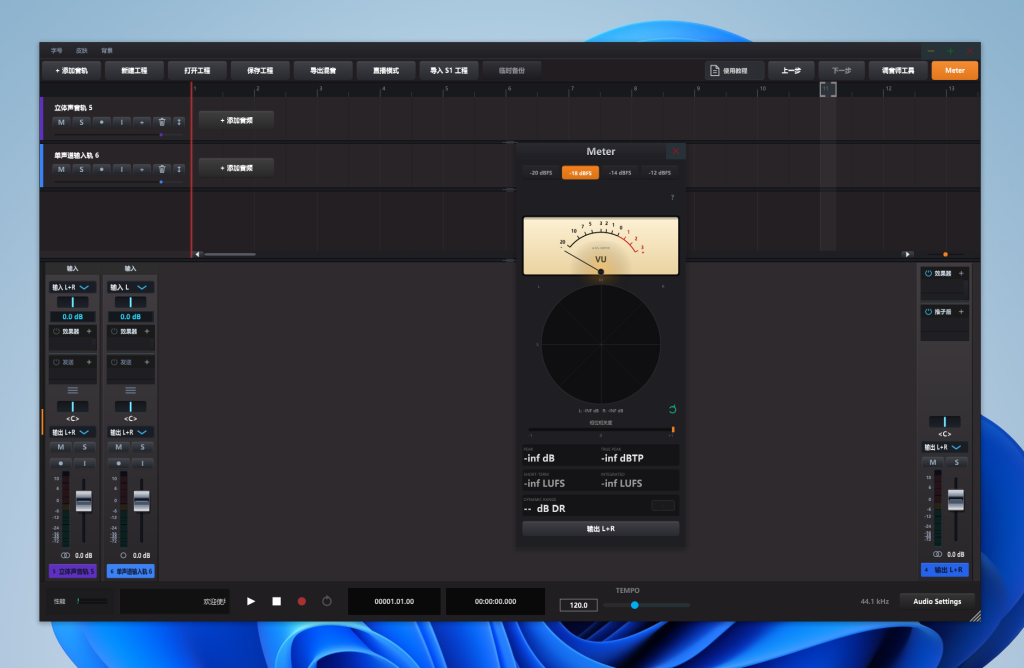Open the second menu bar item 皮肤
This screenshot has width=1024, height=668.
click(x=82, y=50)
